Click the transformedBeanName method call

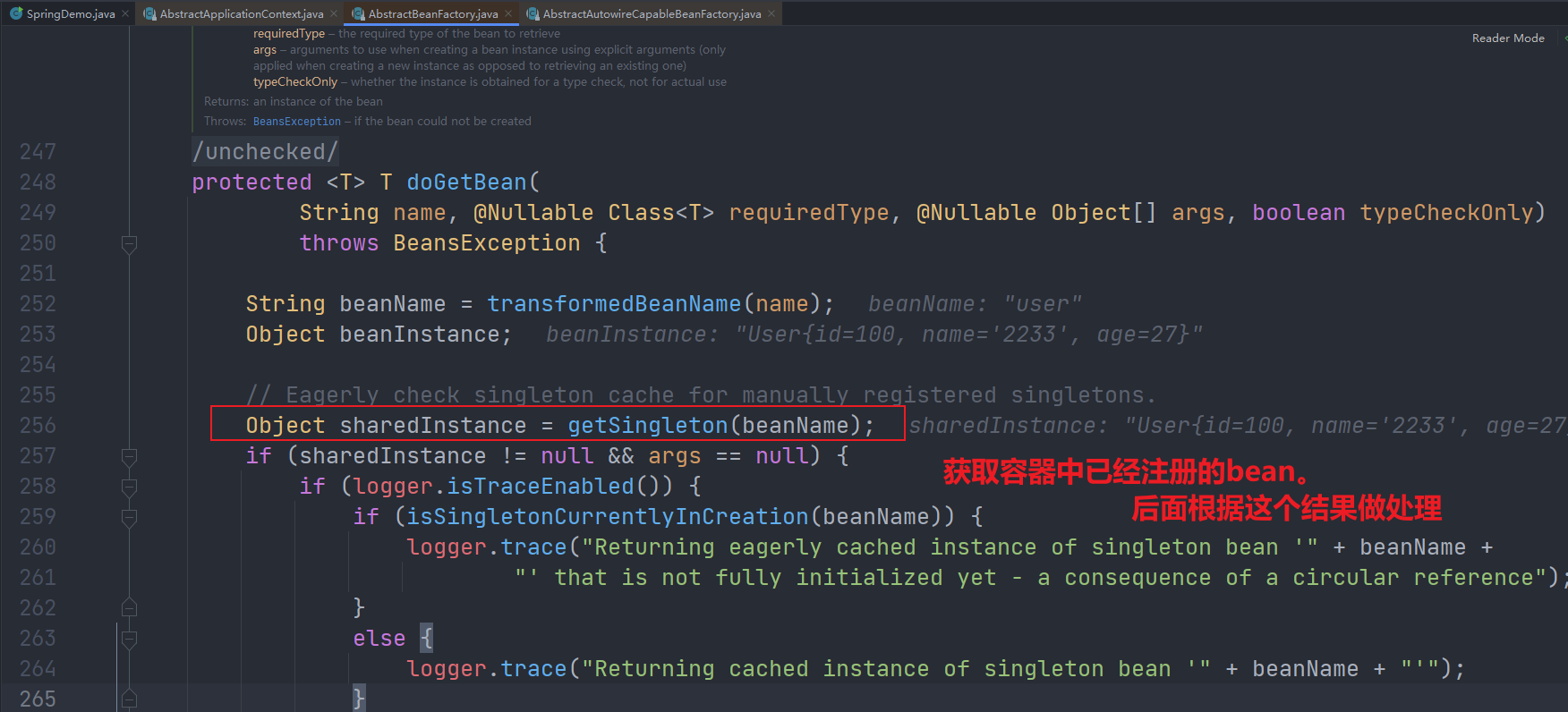[613, 304]
